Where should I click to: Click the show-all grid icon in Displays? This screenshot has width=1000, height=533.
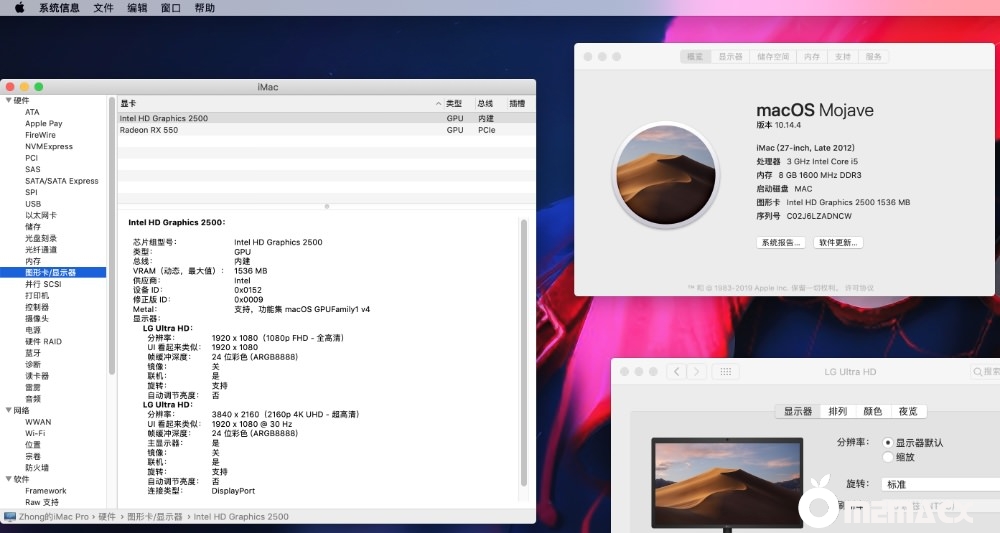click(726, 372)
